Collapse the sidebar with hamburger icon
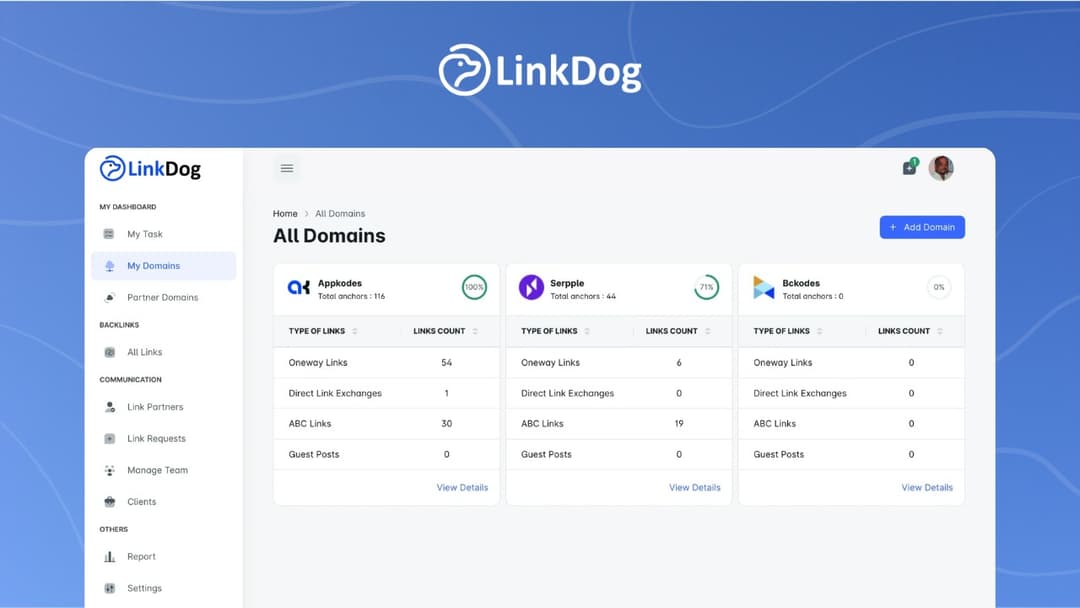 tap(287, 168)
